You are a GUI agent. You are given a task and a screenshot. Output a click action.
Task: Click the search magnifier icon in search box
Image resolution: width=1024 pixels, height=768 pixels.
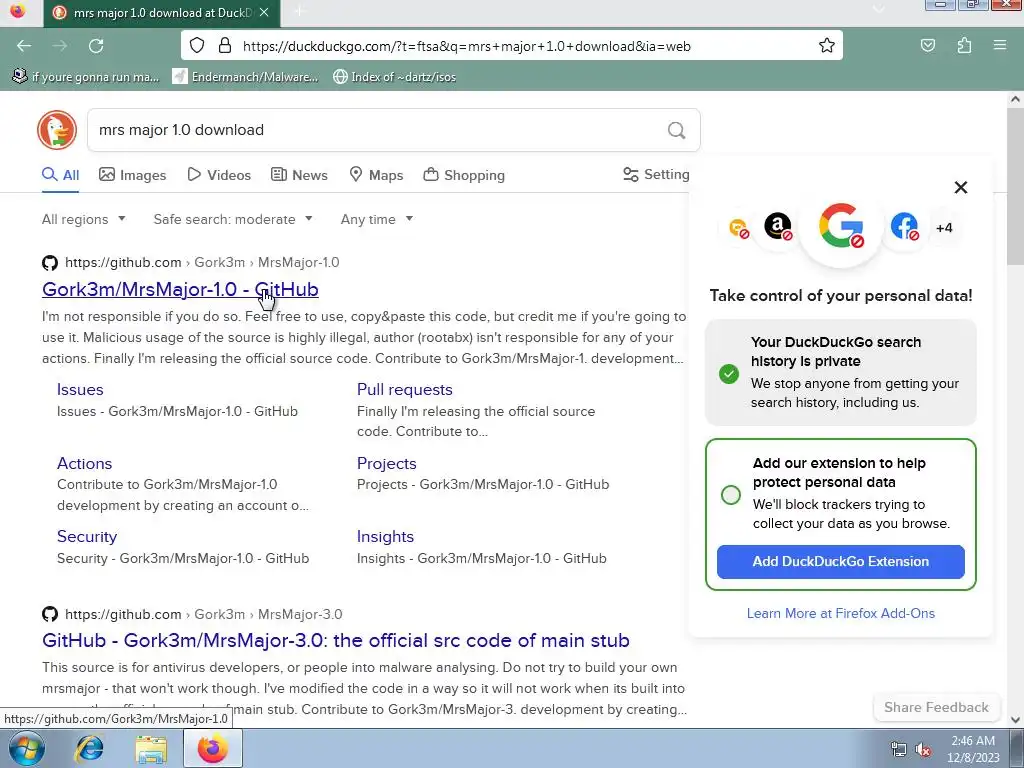tap(677, 131)
